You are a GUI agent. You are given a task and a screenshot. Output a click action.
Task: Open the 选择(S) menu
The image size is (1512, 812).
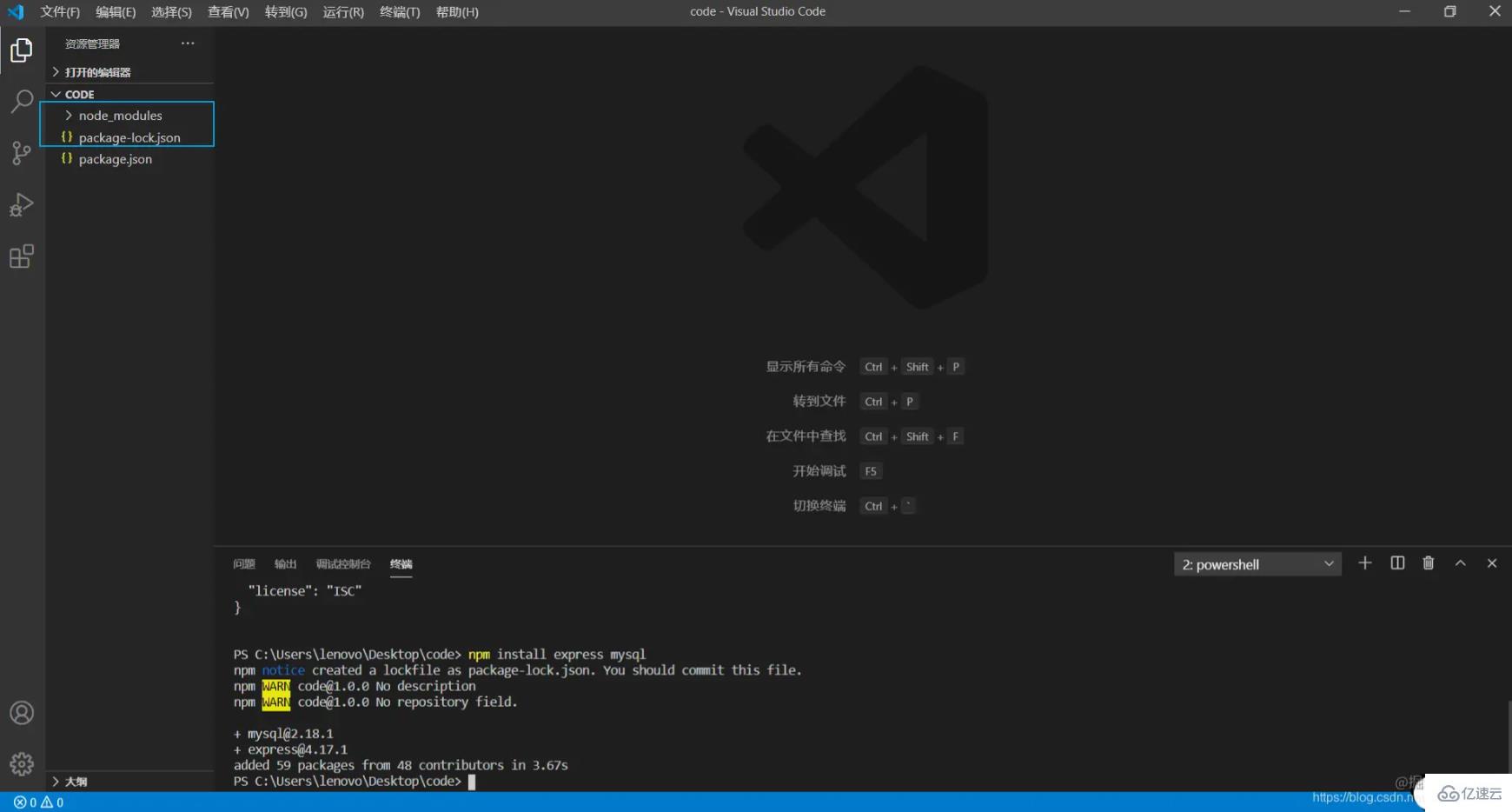[171, 12]
